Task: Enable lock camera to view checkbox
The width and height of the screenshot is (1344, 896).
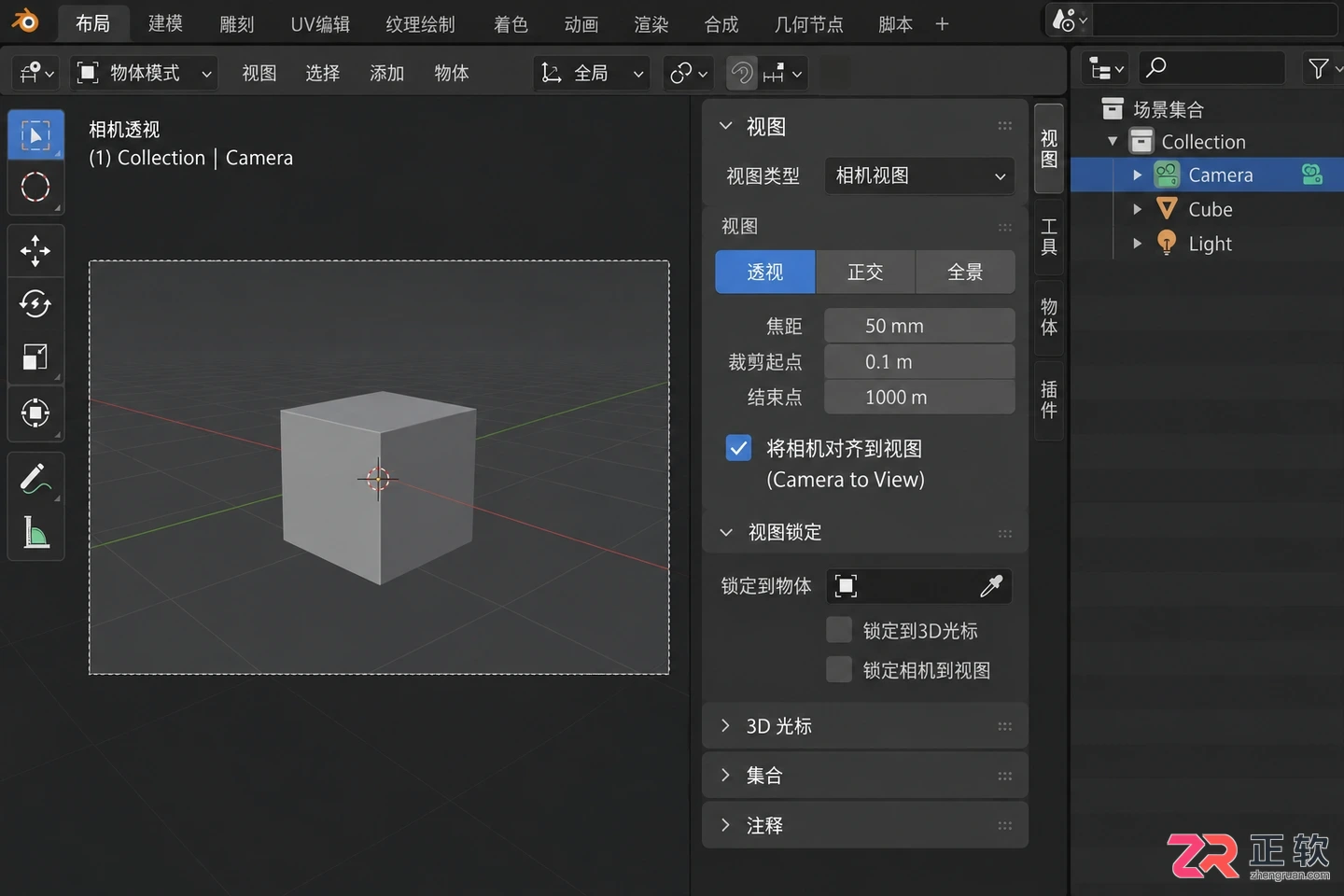Action: (x=839, y=669)
